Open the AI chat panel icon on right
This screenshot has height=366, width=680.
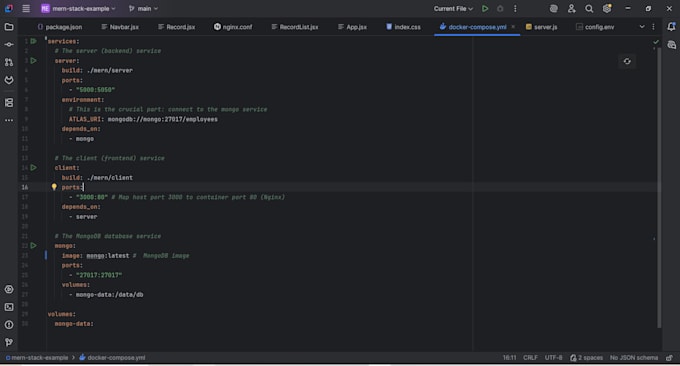coord(671,45)
